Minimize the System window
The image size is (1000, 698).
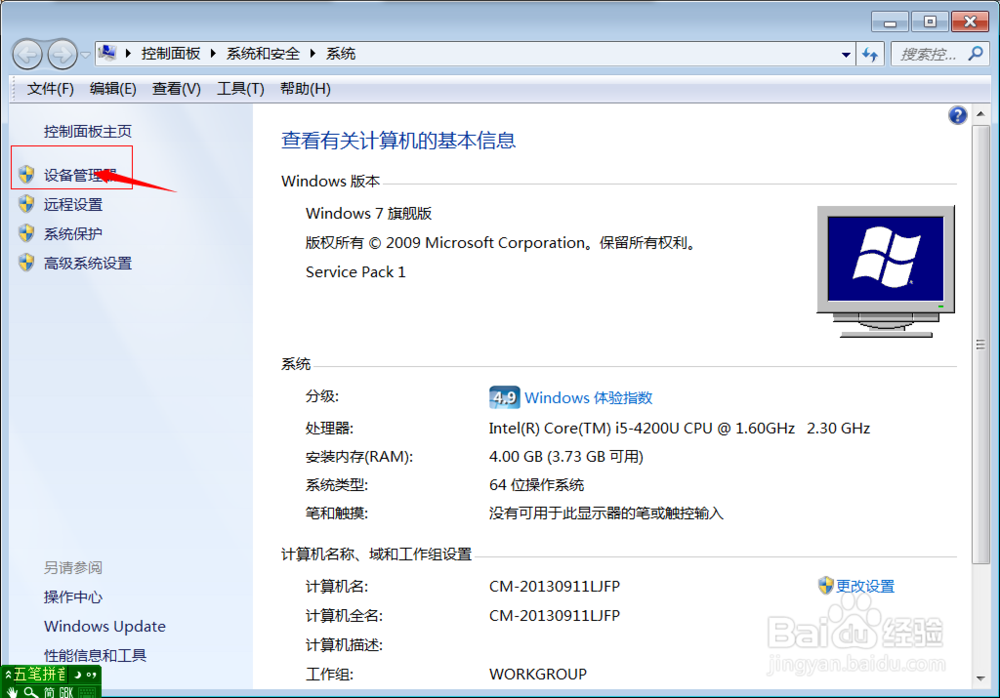point(890,22)
